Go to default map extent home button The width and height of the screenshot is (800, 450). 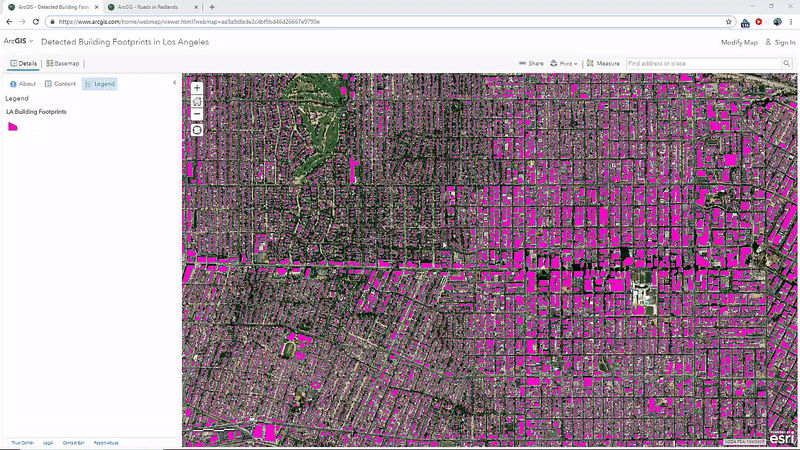tap(197, 101)
